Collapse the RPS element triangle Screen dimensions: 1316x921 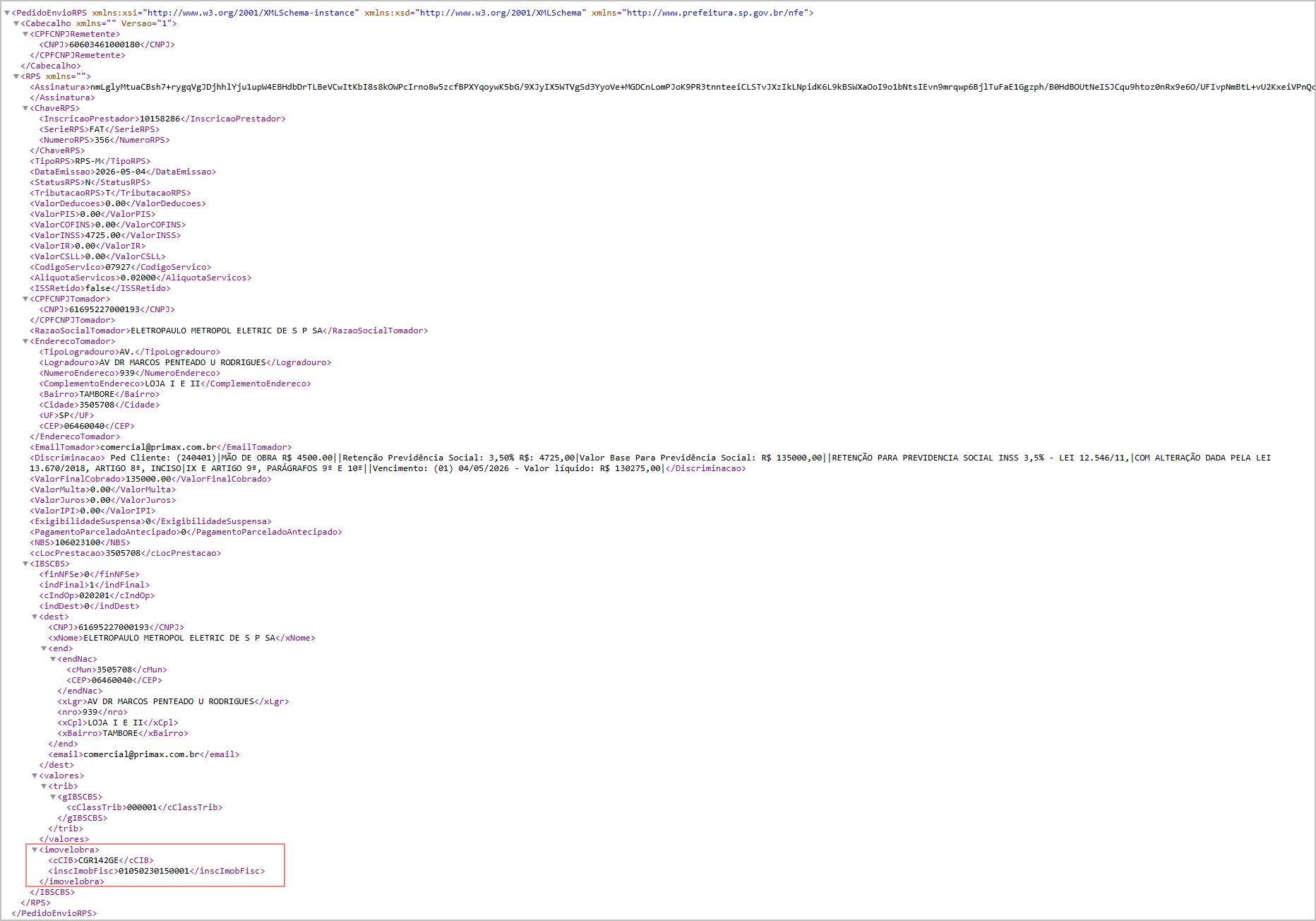point(16,77)
